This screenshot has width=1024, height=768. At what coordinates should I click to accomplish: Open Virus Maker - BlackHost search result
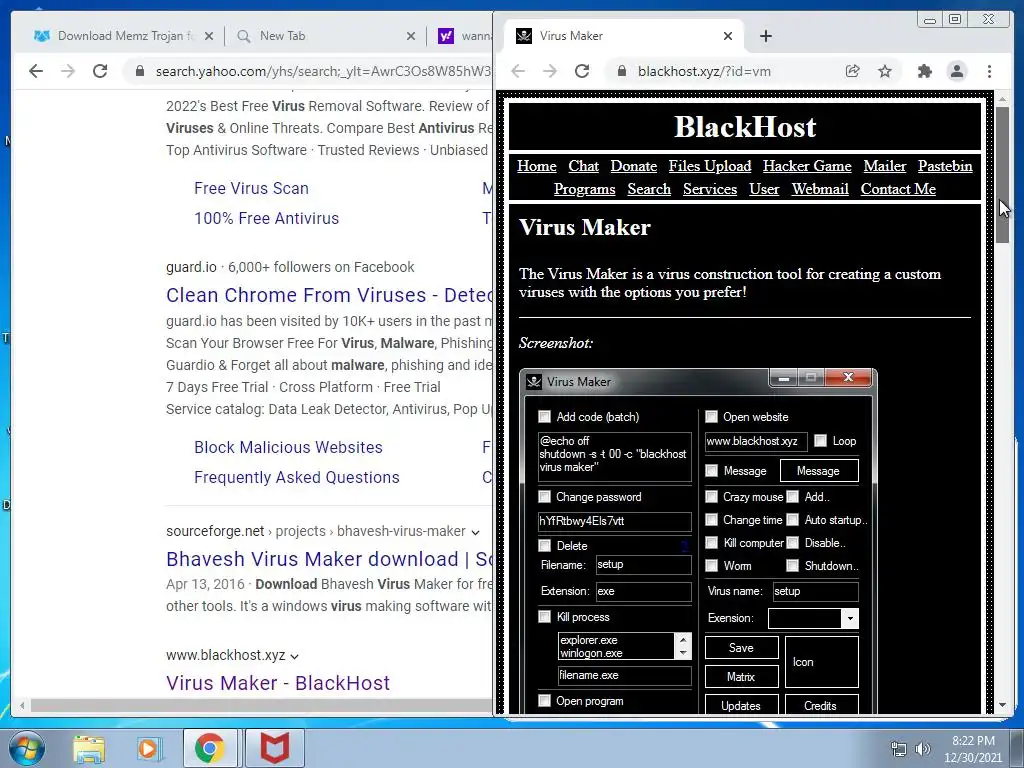(x=278, y=683)
